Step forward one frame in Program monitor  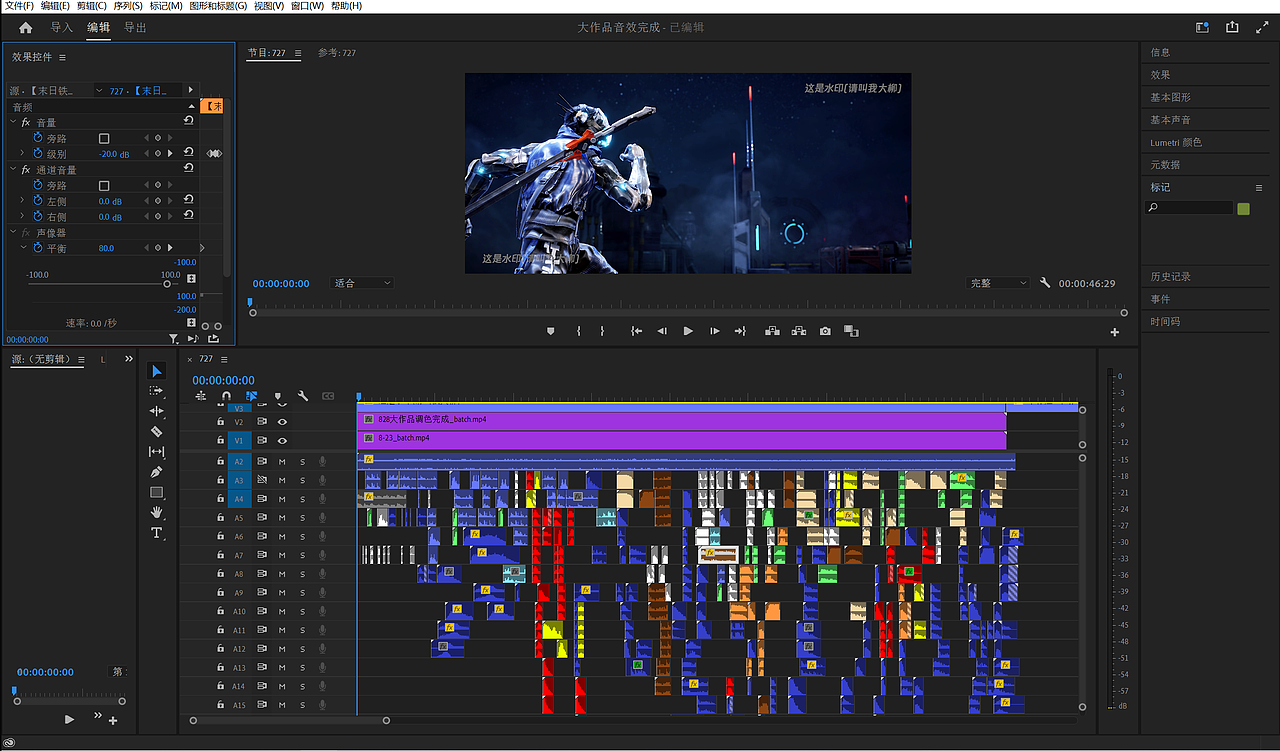pos(714,331)
